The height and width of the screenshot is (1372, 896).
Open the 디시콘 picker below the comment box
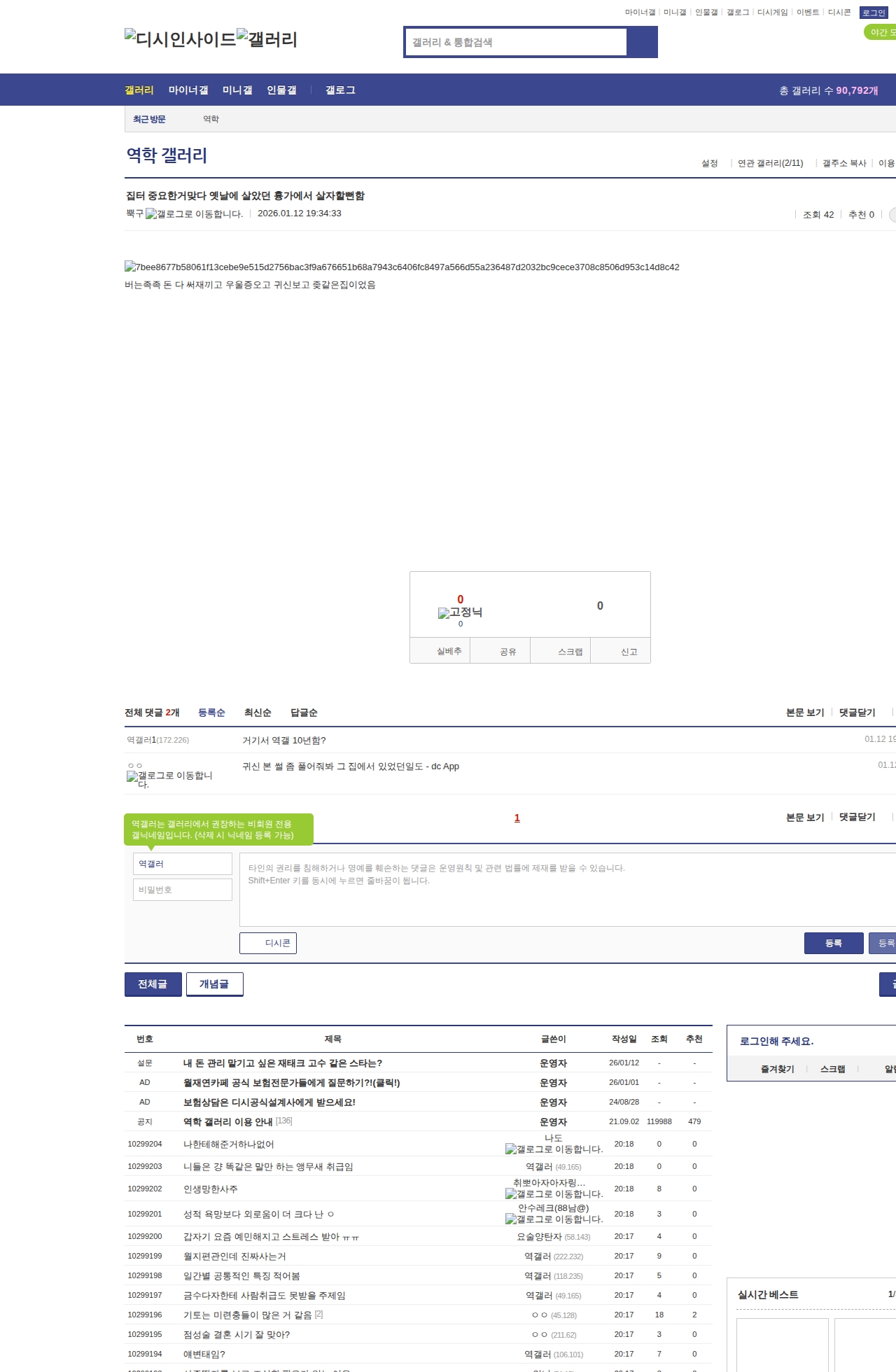[268, 943]
